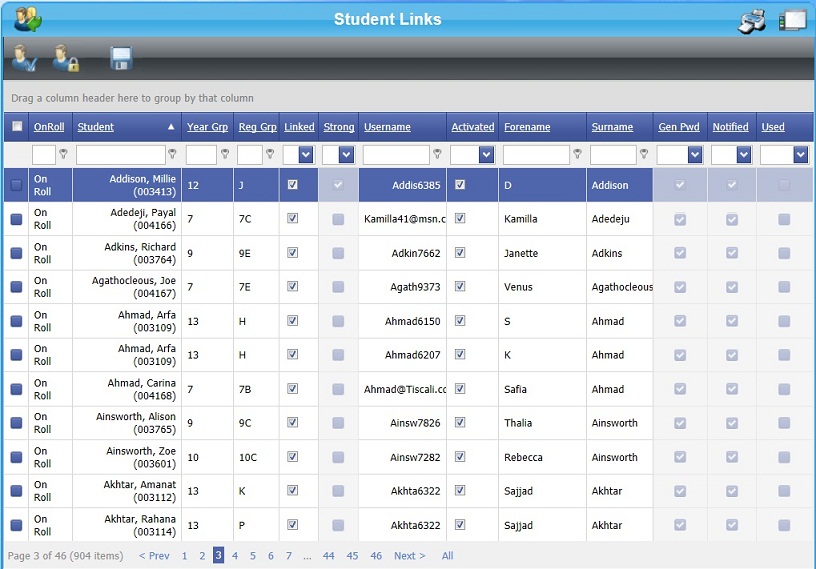Sort by the Year Grp column header
The height and width of the screenshot is (569, 816).
tap(207, 127)
